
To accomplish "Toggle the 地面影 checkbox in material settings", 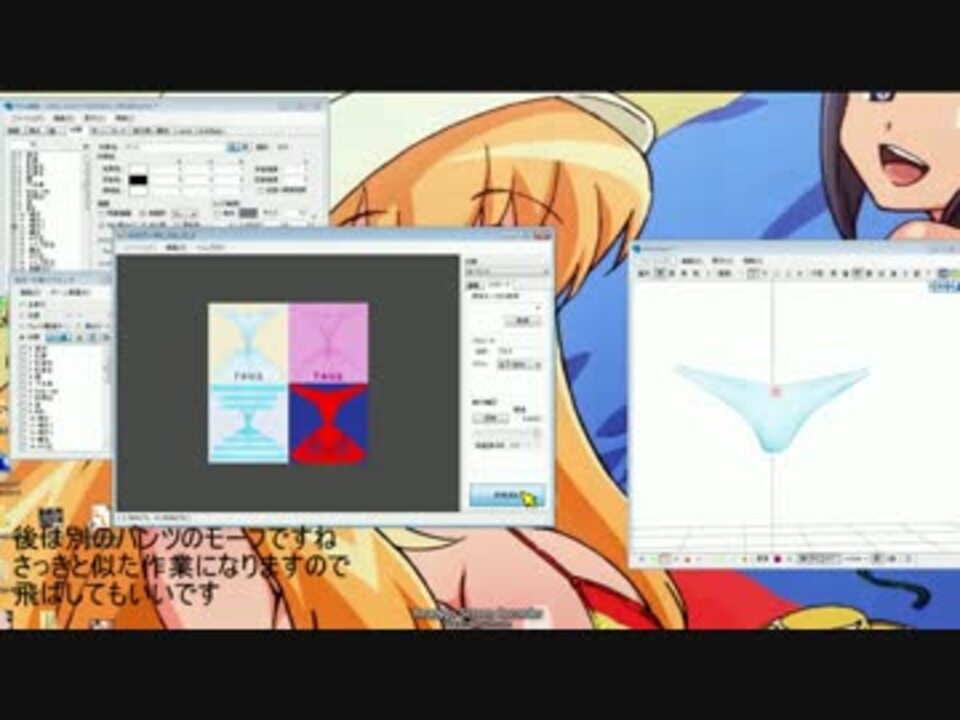I will pos(152,213).
